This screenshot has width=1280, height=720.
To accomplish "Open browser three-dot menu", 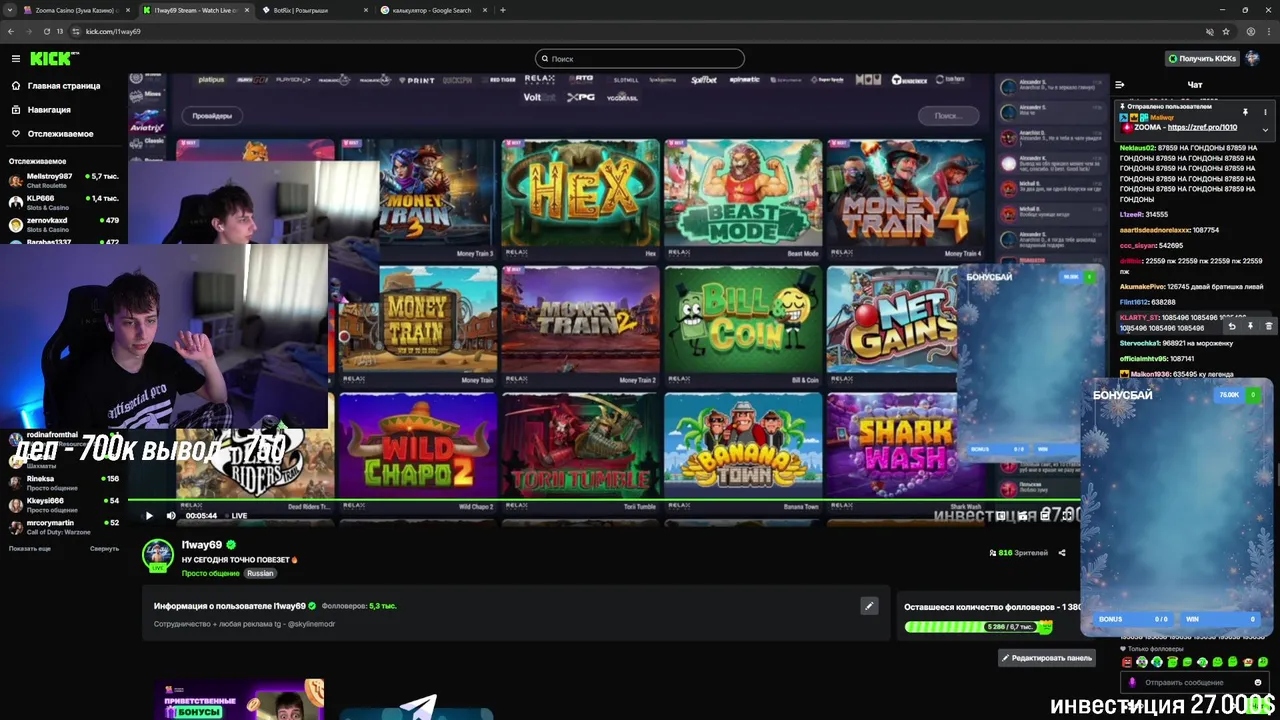I will point(1269,31).
